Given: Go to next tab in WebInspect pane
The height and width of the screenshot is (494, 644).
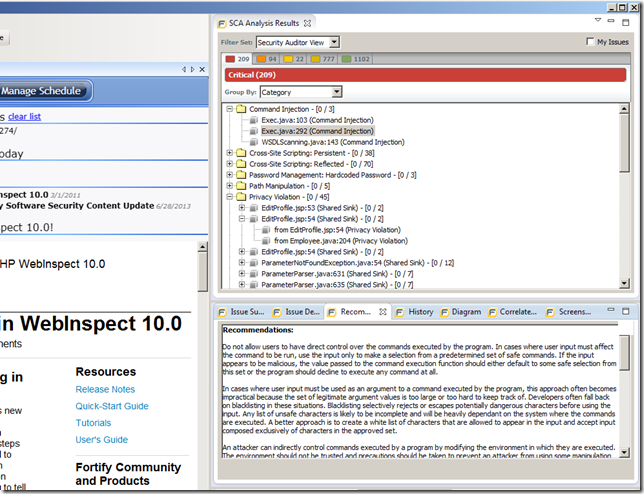Looking at the screenshot, I should coord(193,69).
